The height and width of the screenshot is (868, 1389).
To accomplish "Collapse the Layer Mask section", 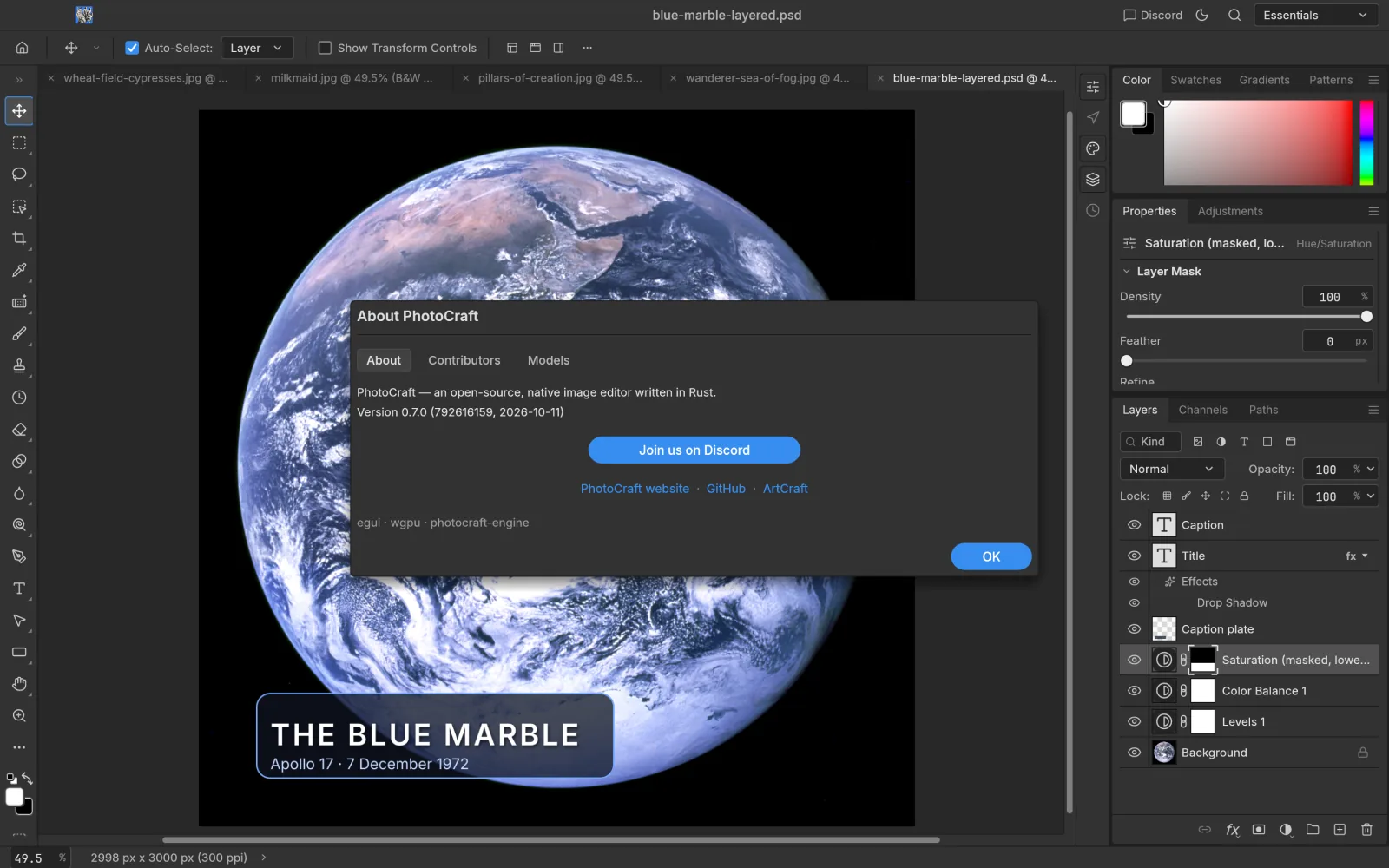I will (1127, 272).
